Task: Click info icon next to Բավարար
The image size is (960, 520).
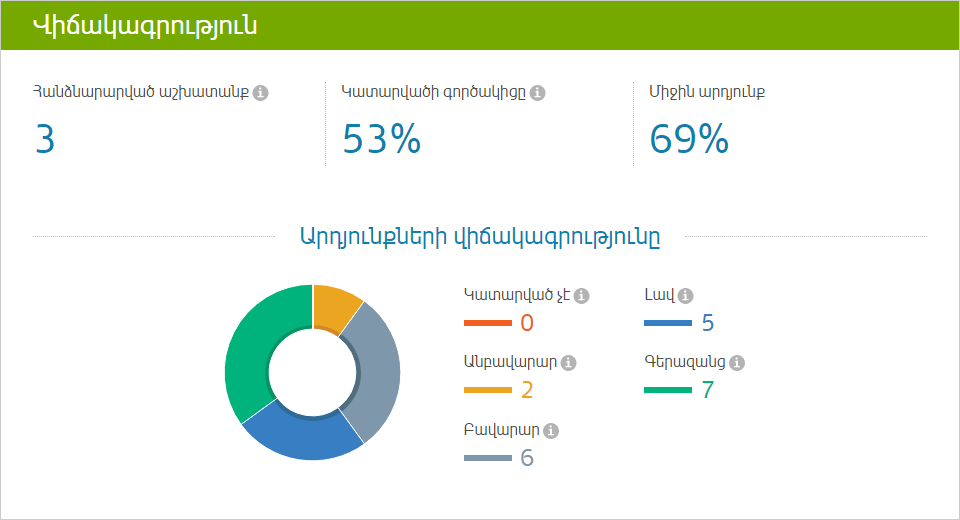Action: coord(551,431)
